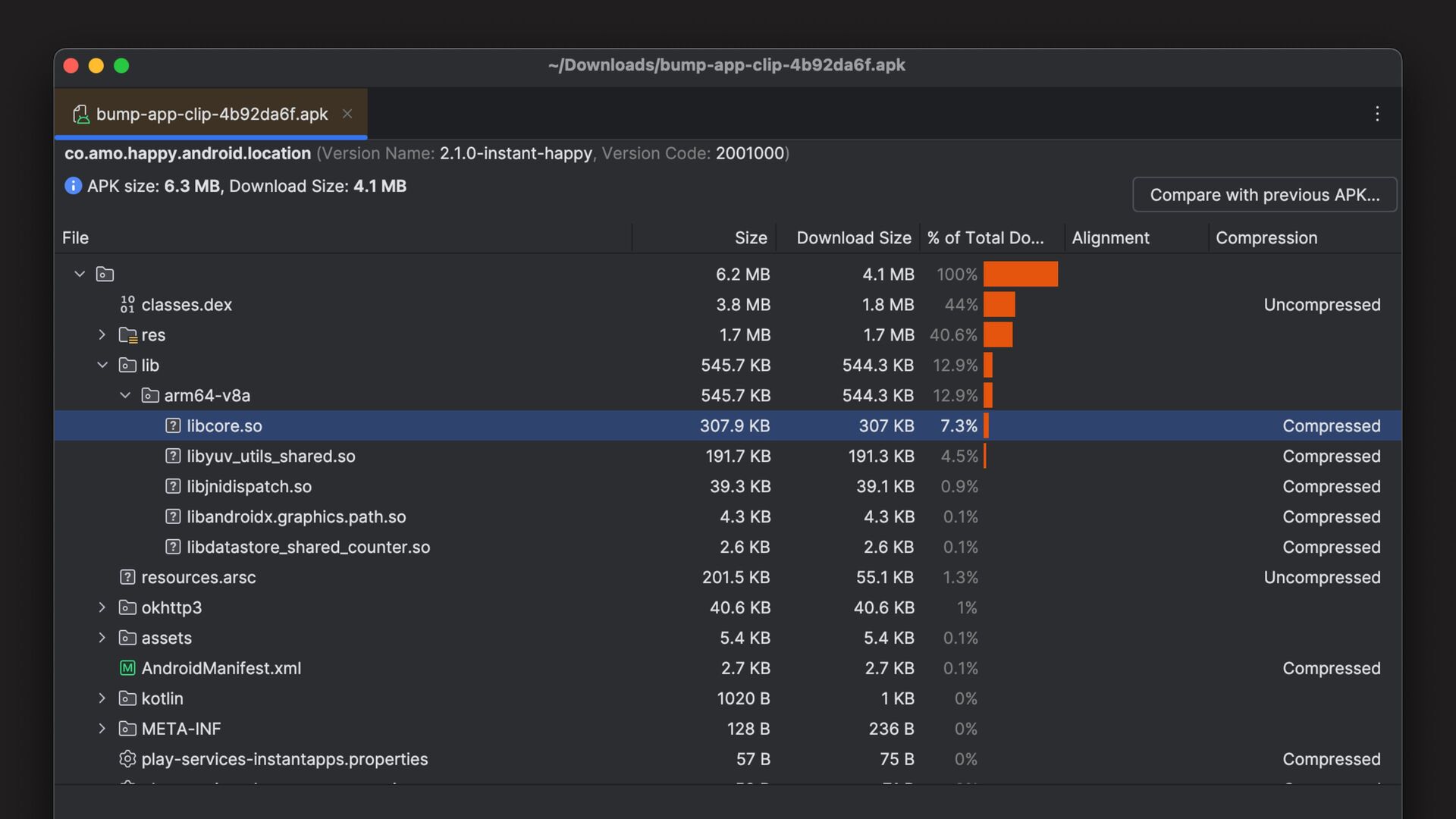This screenshot has width=1456, height=819.
Task: Collapse the arm64-v8a folder
Action: pyautogui.click(x=125, y=395)
